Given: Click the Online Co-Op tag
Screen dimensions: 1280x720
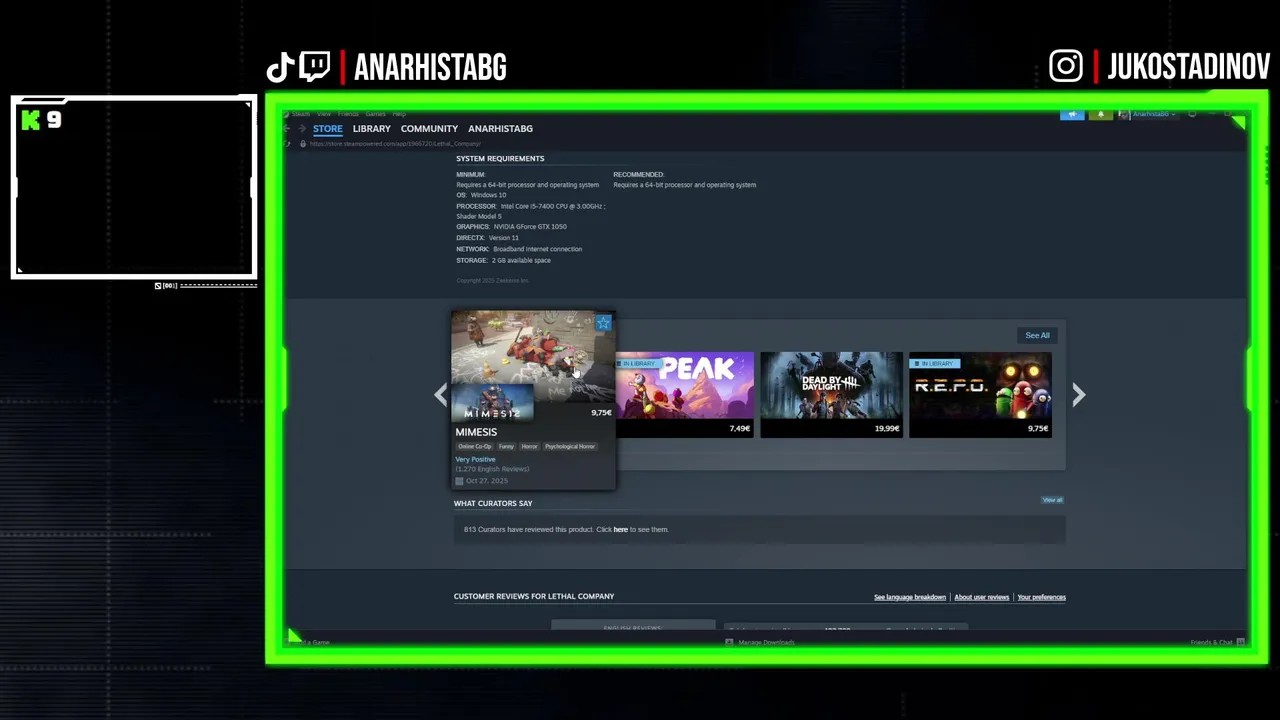Looking at the screenshot, I should 475,446.
